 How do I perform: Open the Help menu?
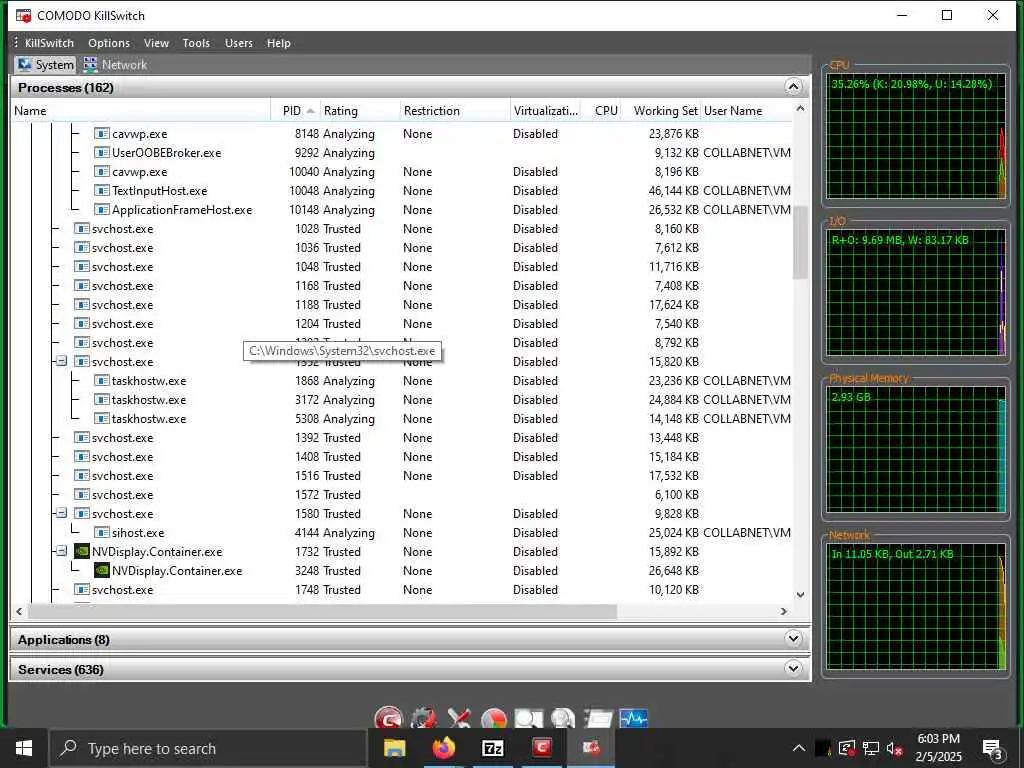tap(278, 43)
